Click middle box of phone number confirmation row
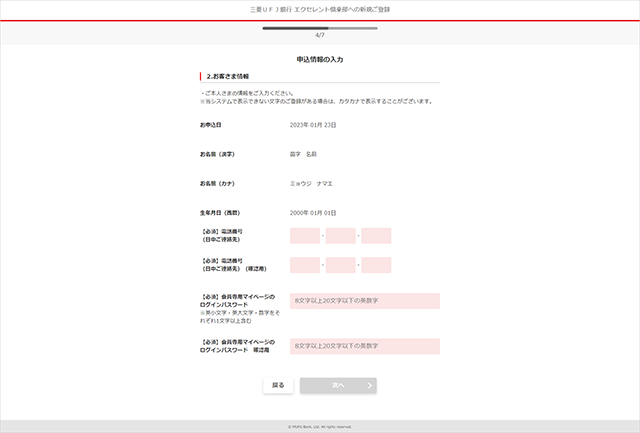 341,265
